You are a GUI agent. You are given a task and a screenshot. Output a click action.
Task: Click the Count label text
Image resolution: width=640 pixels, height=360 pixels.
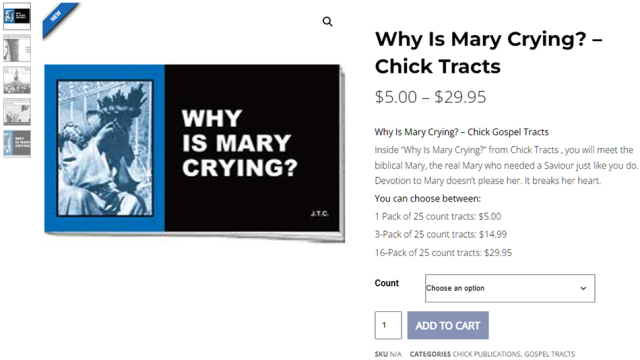click(387, 283)
